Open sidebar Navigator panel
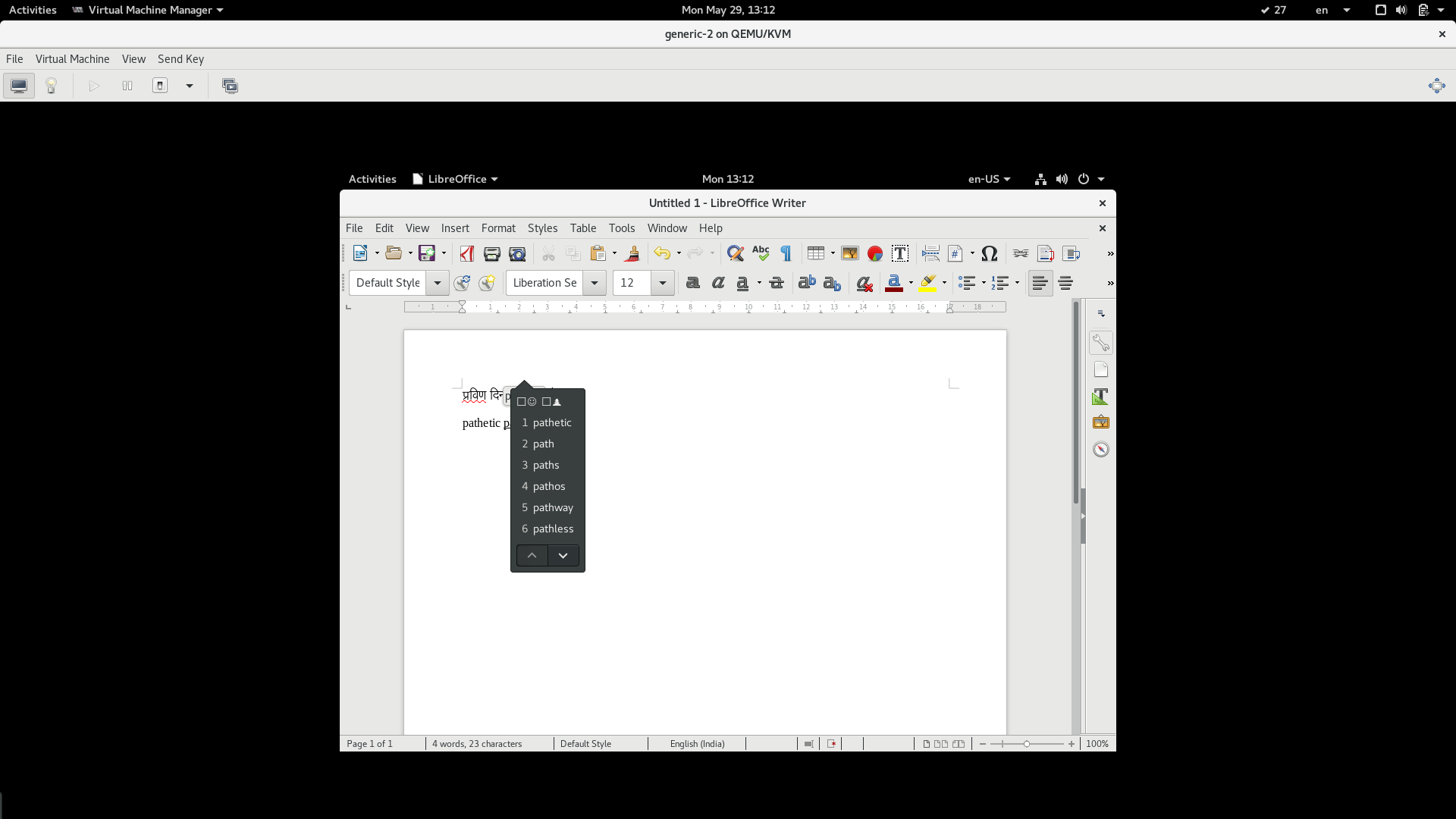Viewport: 1456px width, 819px height. (x=1101, y=450)
